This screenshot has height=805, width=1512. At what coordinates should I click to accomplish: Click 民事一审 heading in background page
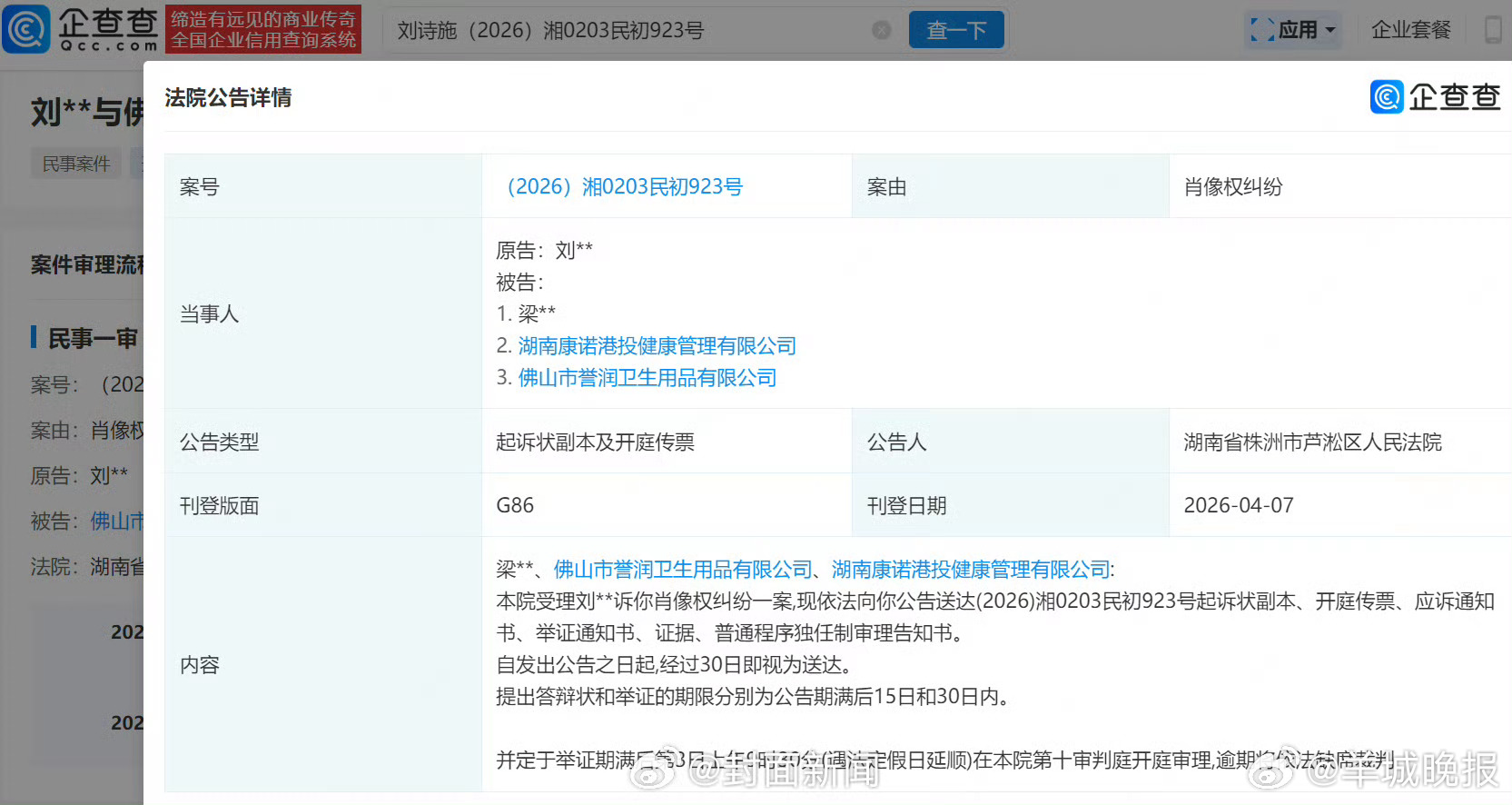(93, 339)
